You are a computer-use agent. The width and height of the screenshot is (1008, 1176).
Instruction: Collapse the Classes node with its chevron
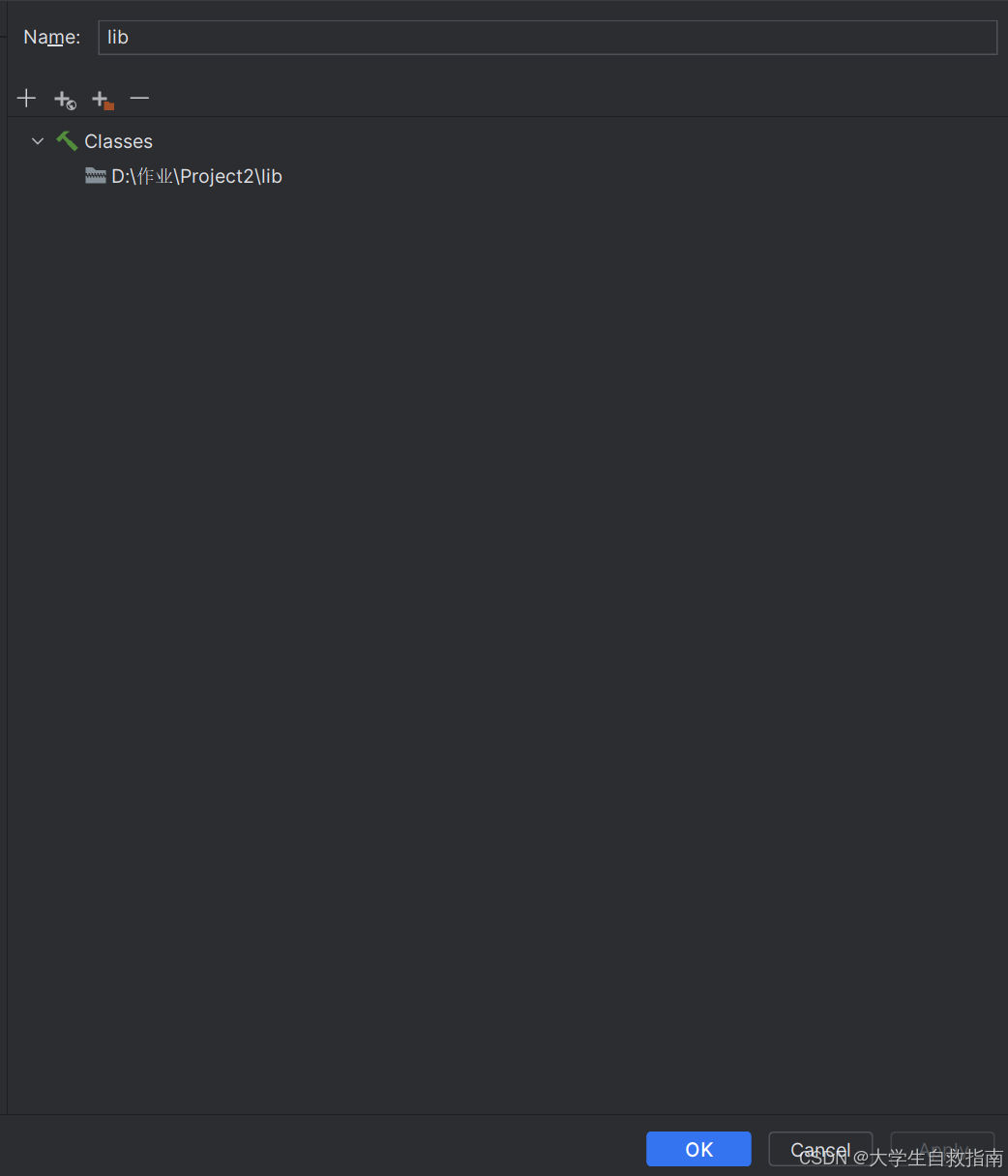tap(38, 141)
